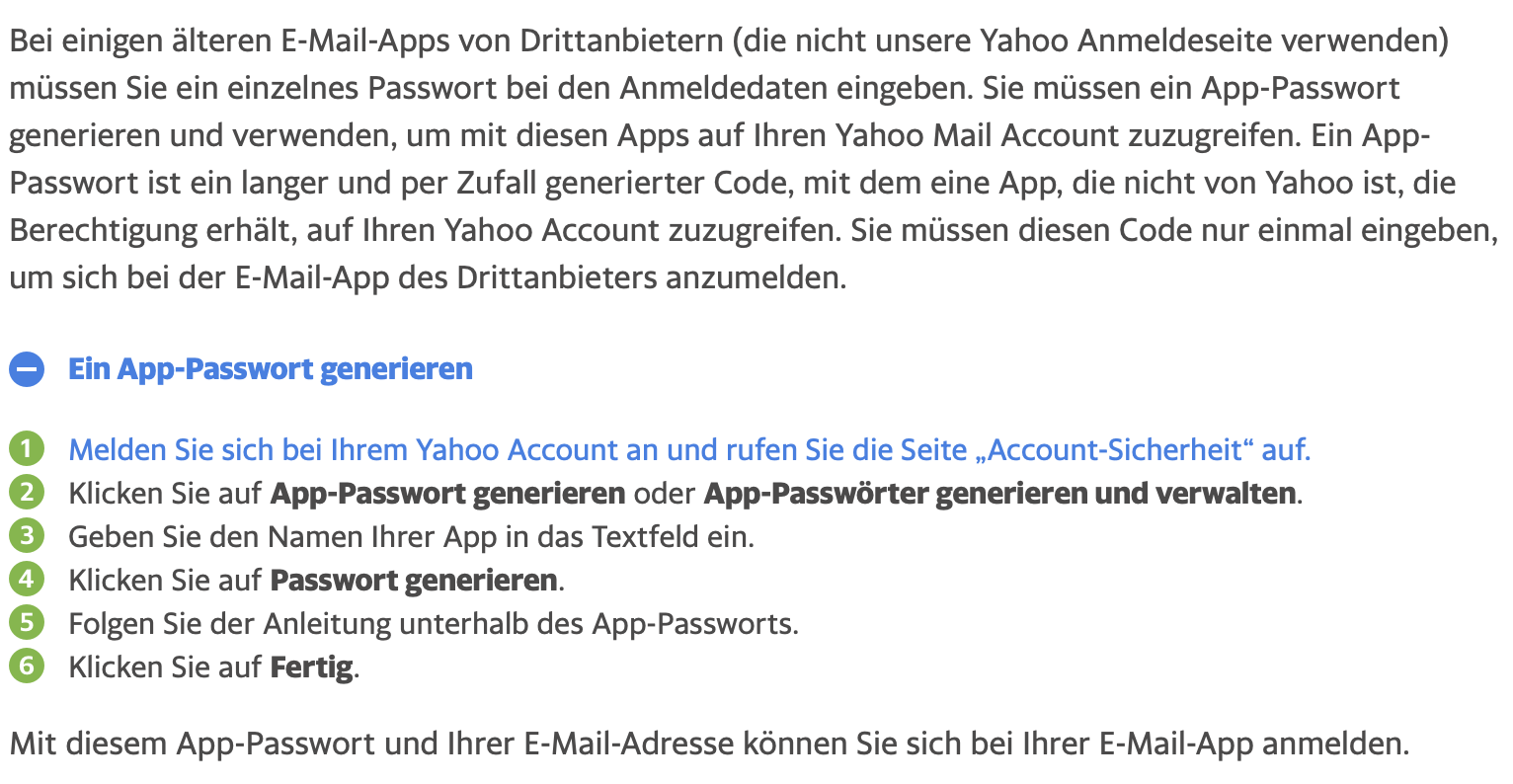Select the green step 5 number icon
The height and width of the screenshot is (784, 1513).
[x=27, y=622]
